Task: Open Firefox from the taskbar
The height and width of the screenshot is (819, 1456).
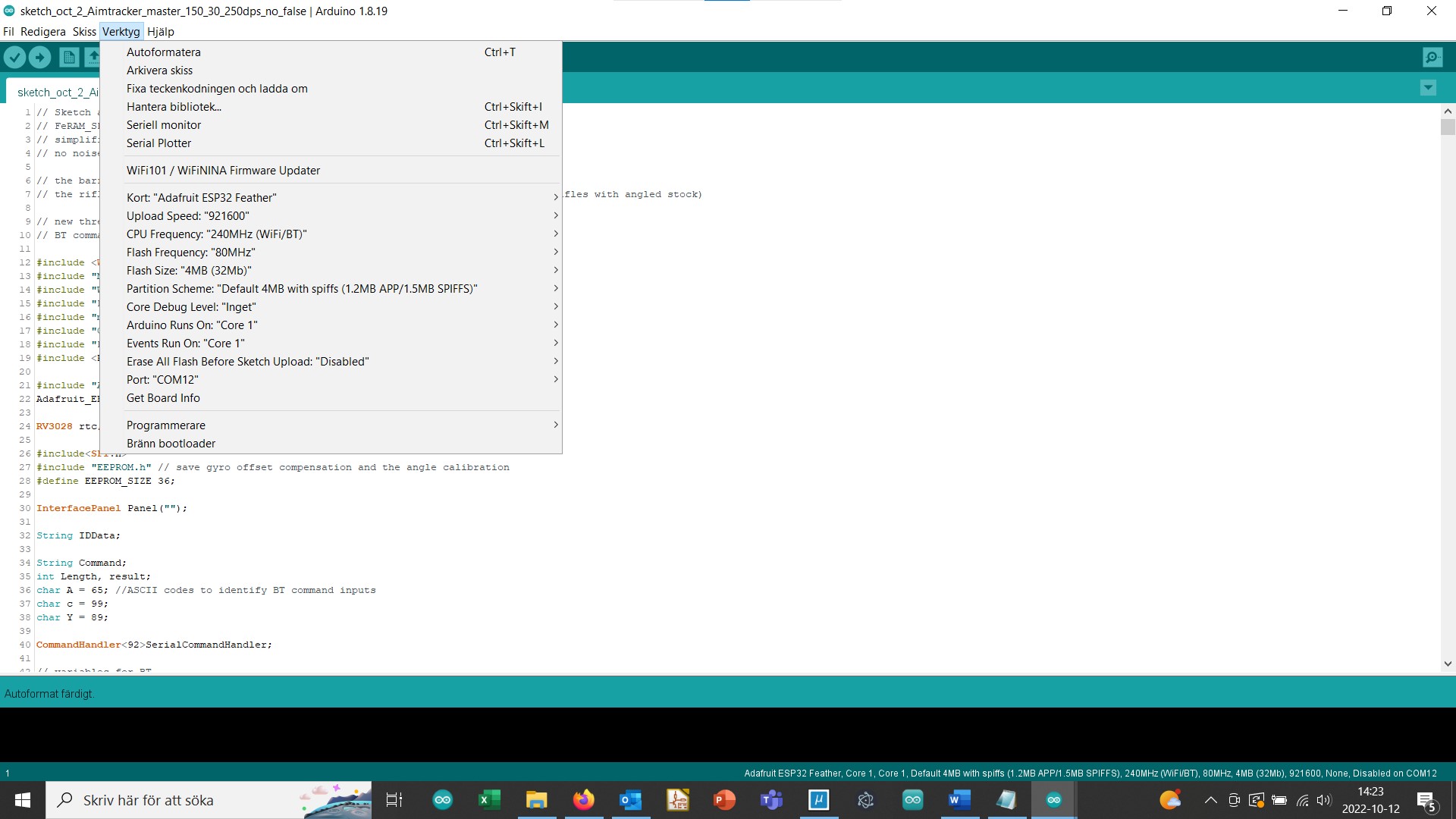Action: pos(583,799)
